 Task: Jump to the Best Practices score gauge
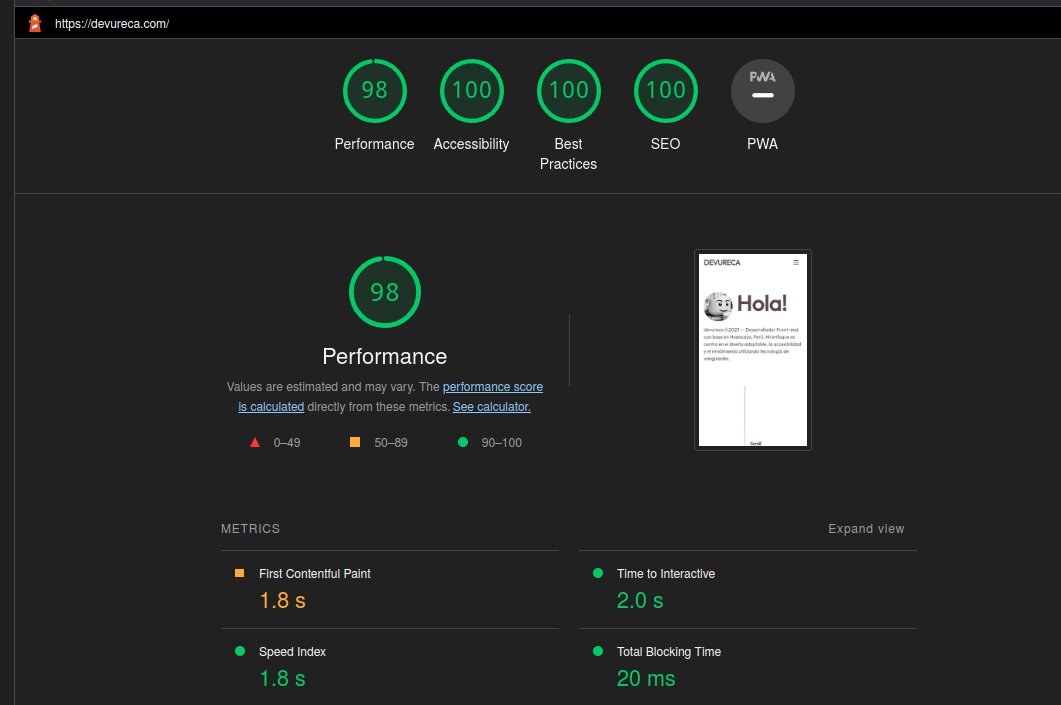pos(568,91)
